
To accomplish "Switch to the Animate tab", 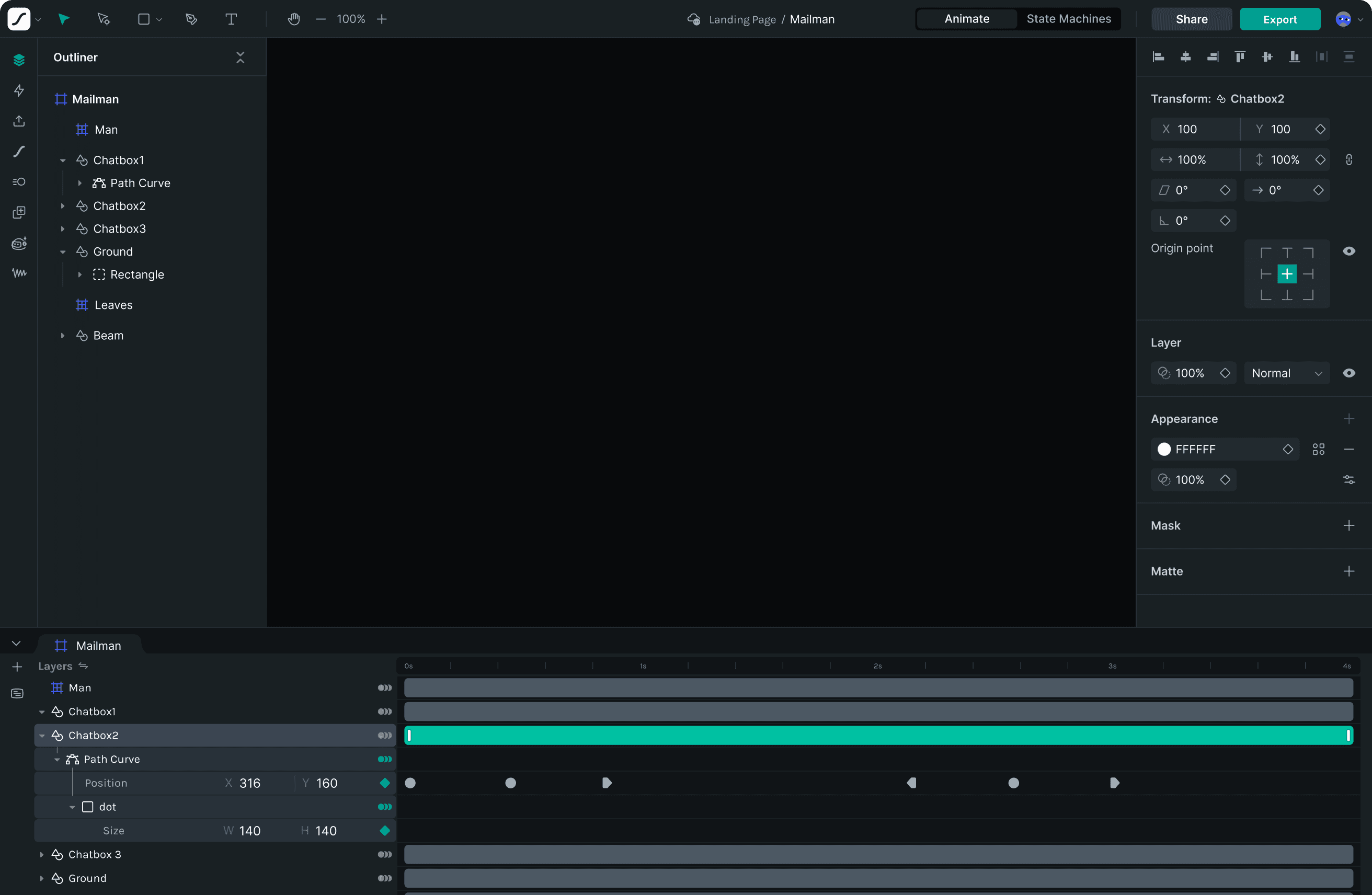I will point(967,19).
